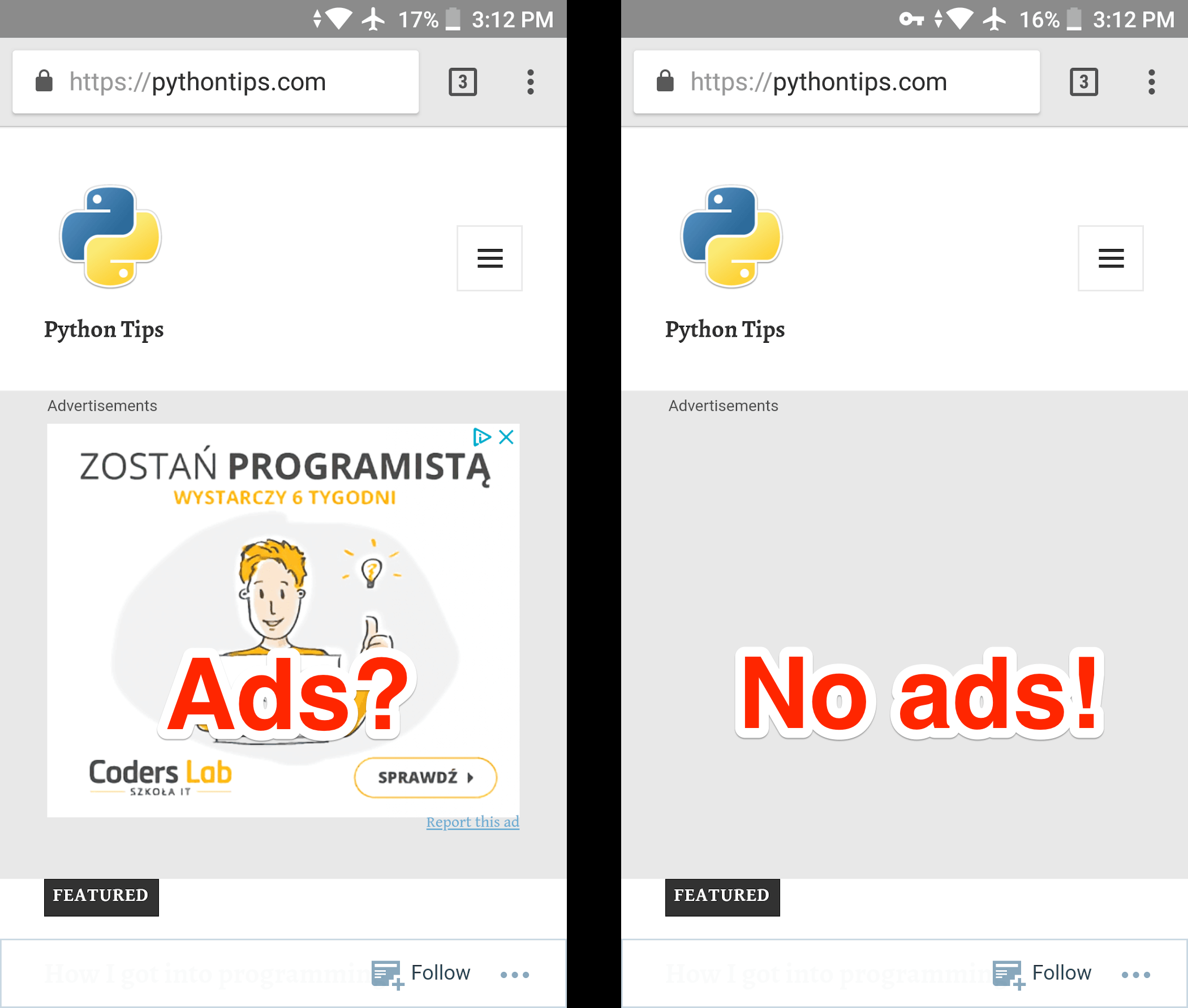Click the three-dot menu on left browser
This screenshot has width=1188, height=1008.
pos(530,82)
